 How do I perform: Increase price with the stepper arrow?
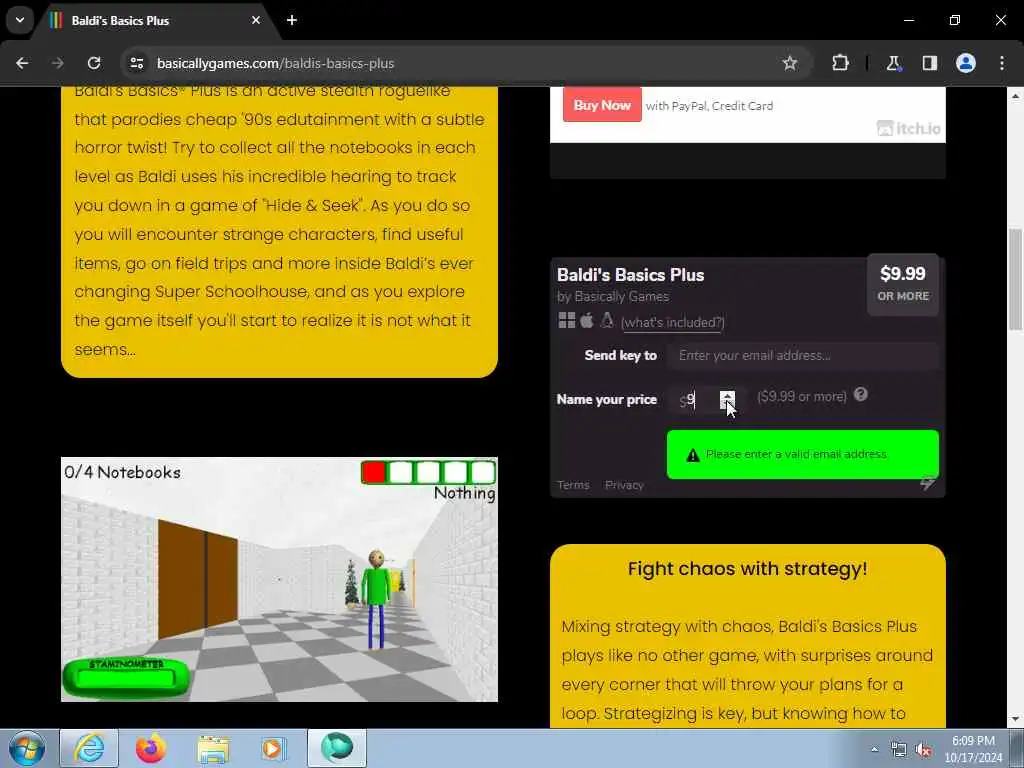pyautogui.click(x=727, y=395)
